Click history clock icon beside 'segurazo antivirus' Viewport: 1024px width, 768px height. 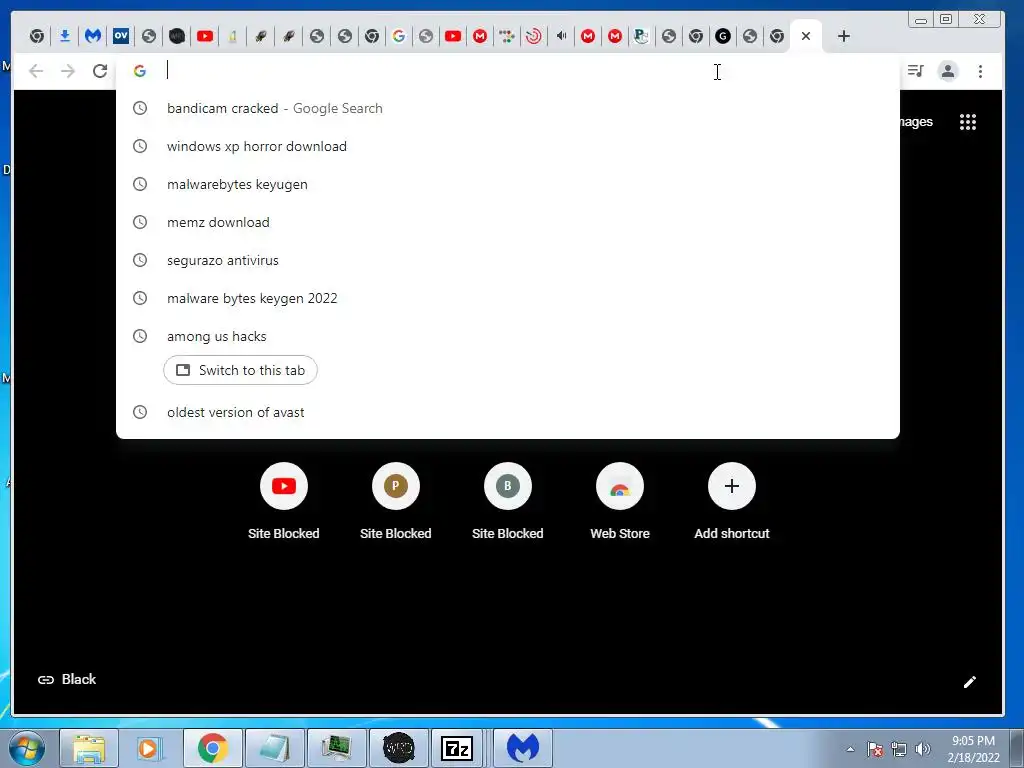tap(140, 260)
